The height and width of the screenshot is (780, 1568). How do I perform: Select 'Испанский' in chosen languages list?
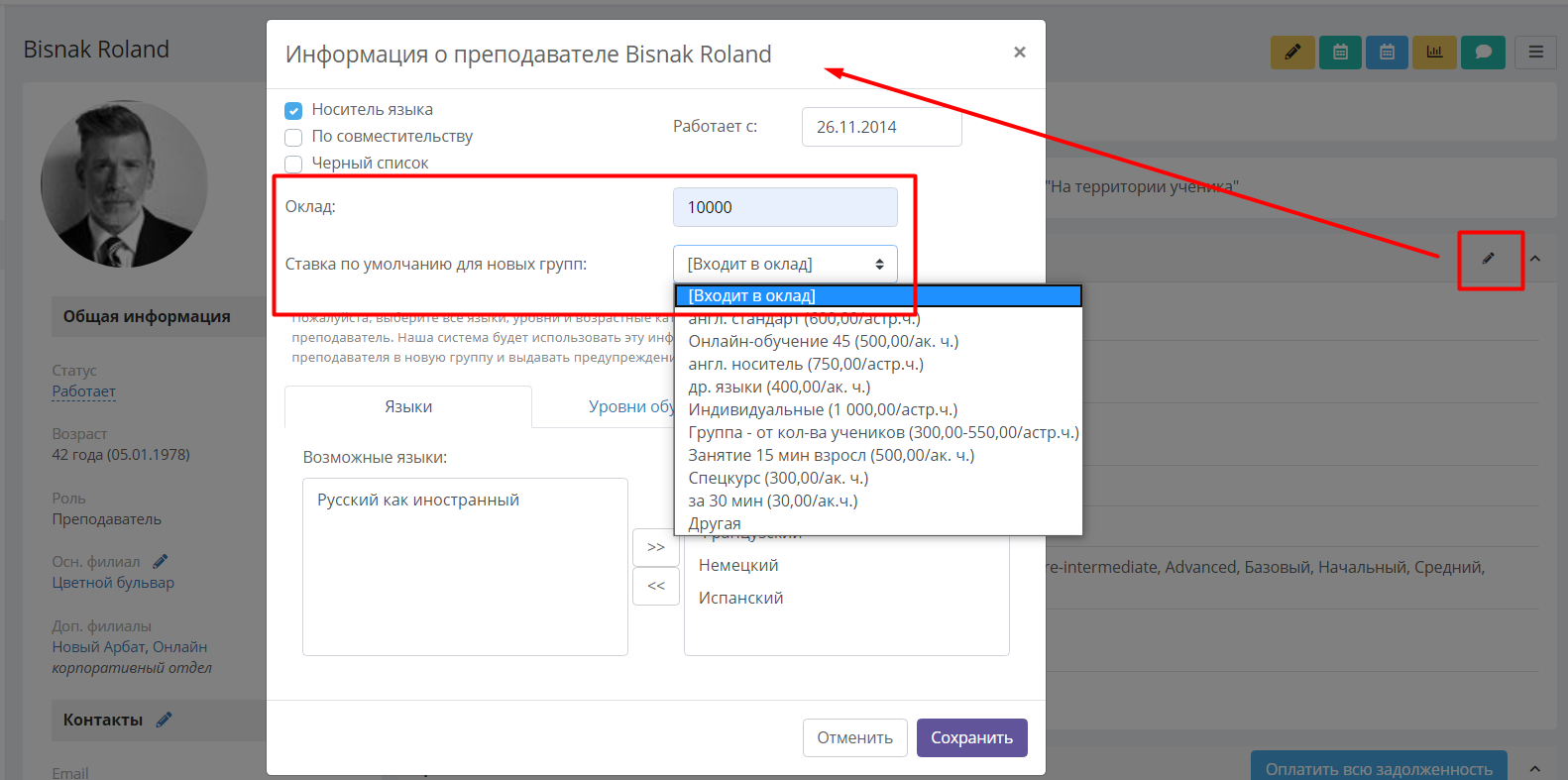click(741, 598)
